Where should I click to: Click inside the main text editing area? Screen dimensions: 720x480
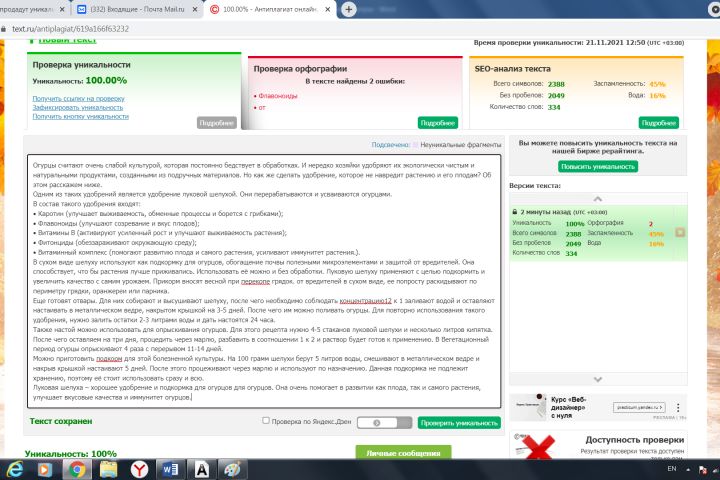[x=264, y=281]
